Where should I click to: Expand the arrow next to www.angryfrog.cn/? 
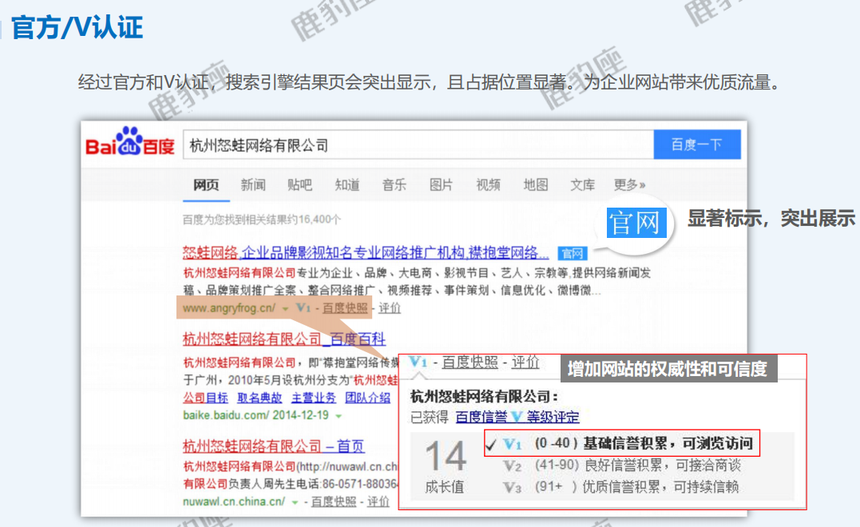pos(285,309)
